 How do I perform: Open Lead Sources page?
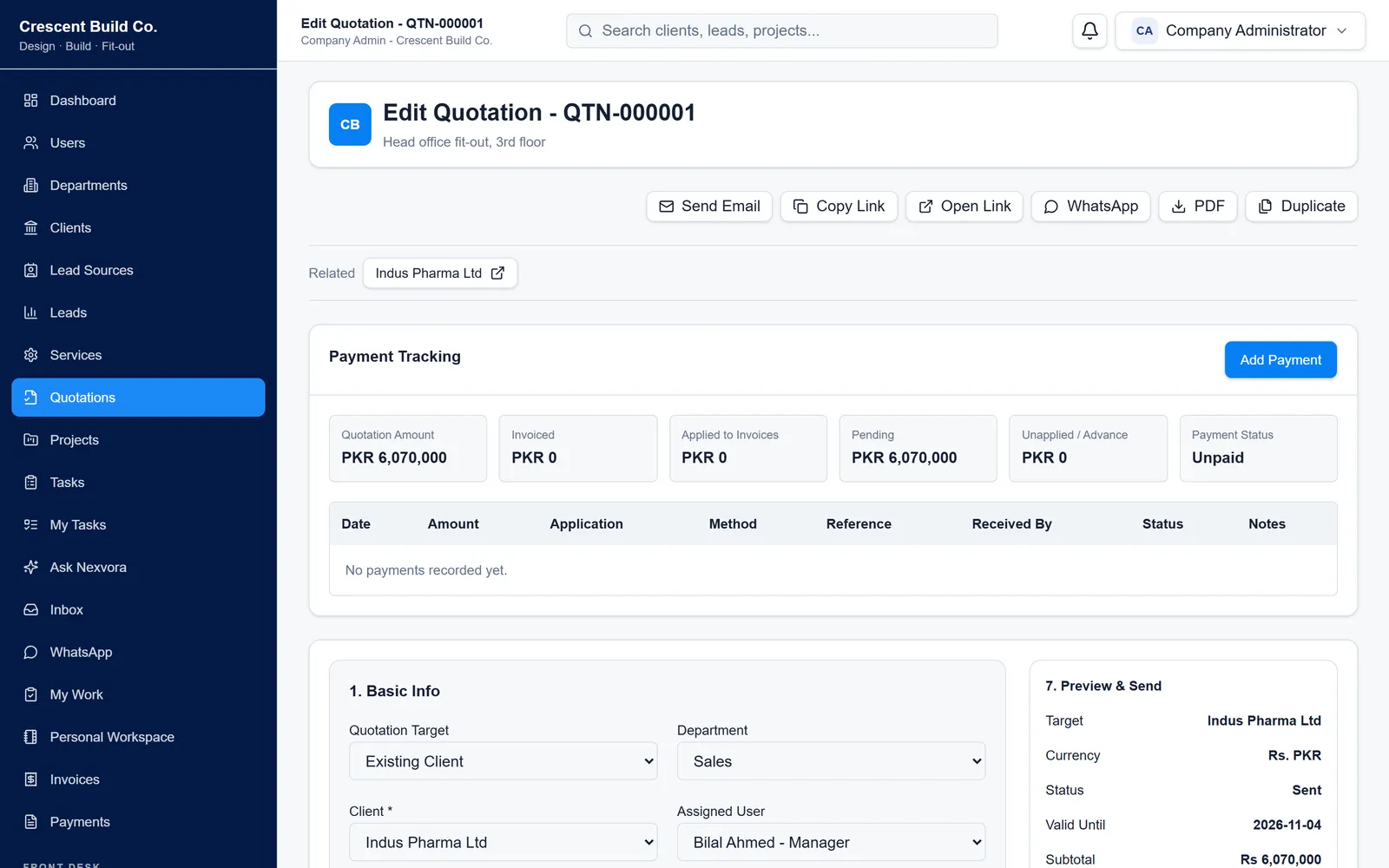[x=138, y=271]
